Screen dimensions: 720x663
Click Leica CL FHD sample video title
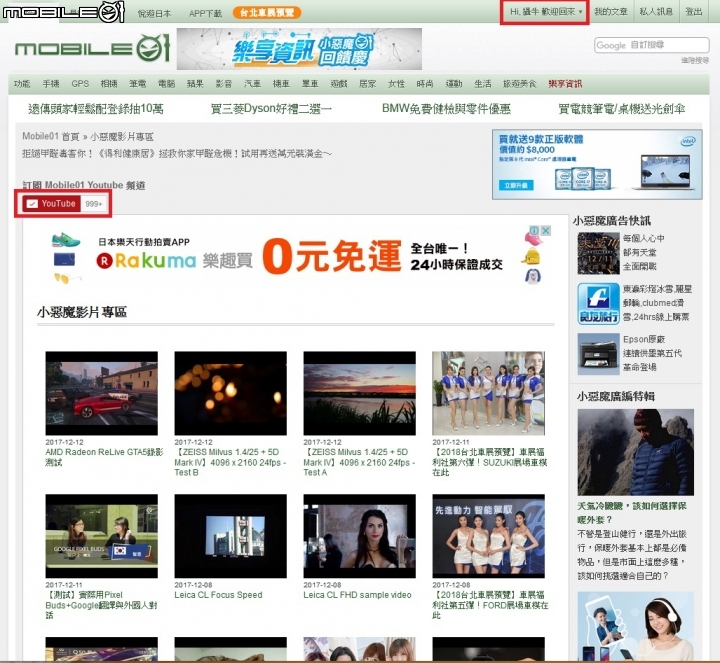point(357,595)
